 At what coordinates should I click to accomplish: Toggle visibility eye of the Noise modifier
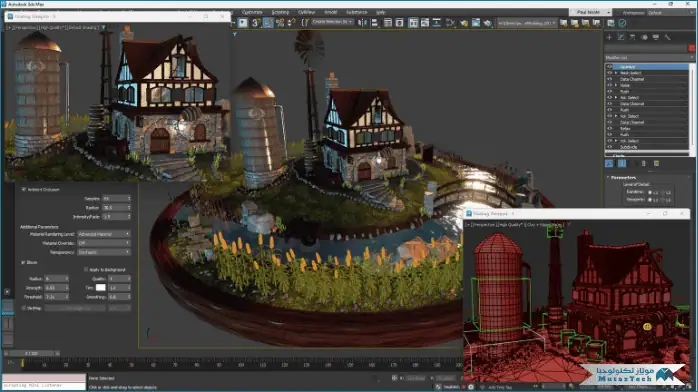point(609,85)
